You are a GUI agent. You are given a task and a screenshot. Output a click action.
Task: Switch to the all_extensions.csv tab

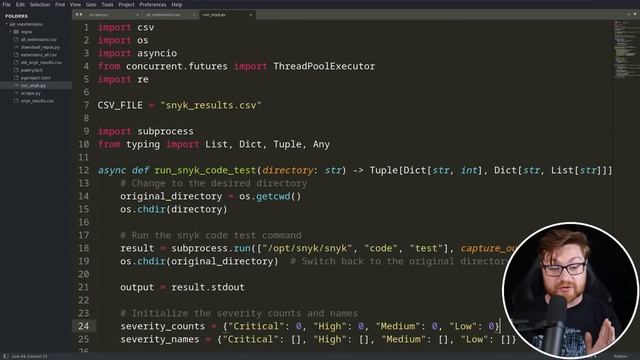(x=169, y=15)
